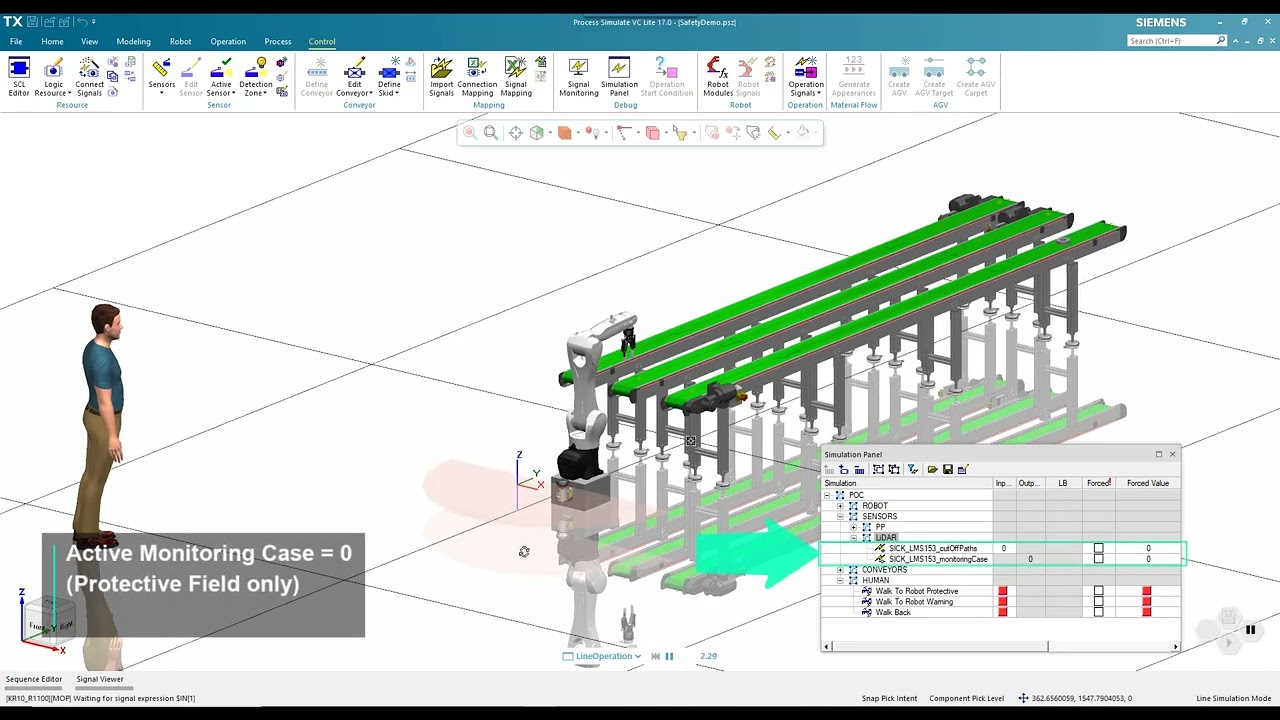Screen dimensions: 1280x720
Task: Switch to the Robot ribbon tab
Action: pos(180,41)
